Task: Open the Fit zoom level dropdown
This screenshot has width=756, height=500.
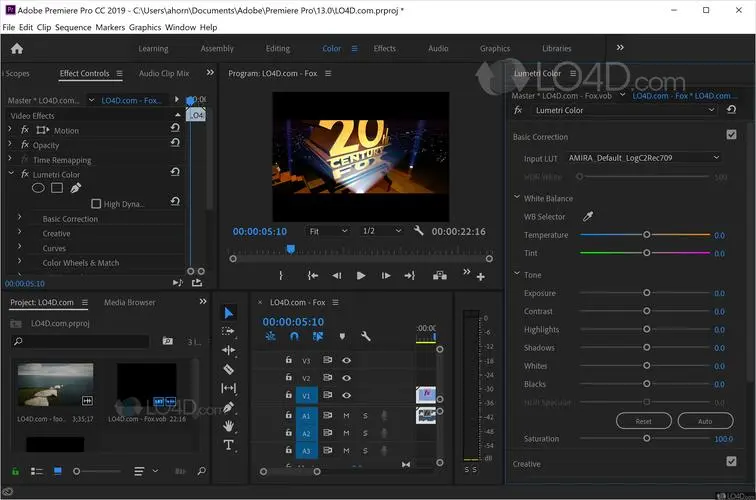Action: (328, 231)
